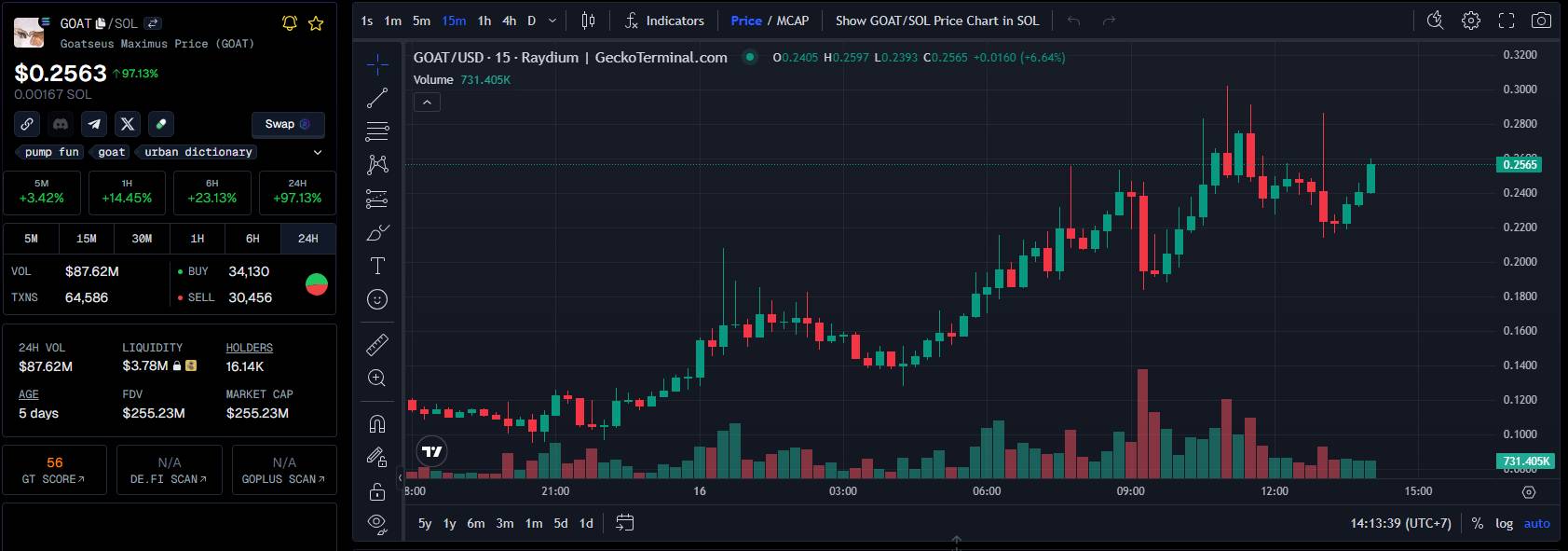The height and width of the screenshot is (551, 1568).
Task: Click the redo arrow in chart toolbar
Action: tap(1109, 21)
